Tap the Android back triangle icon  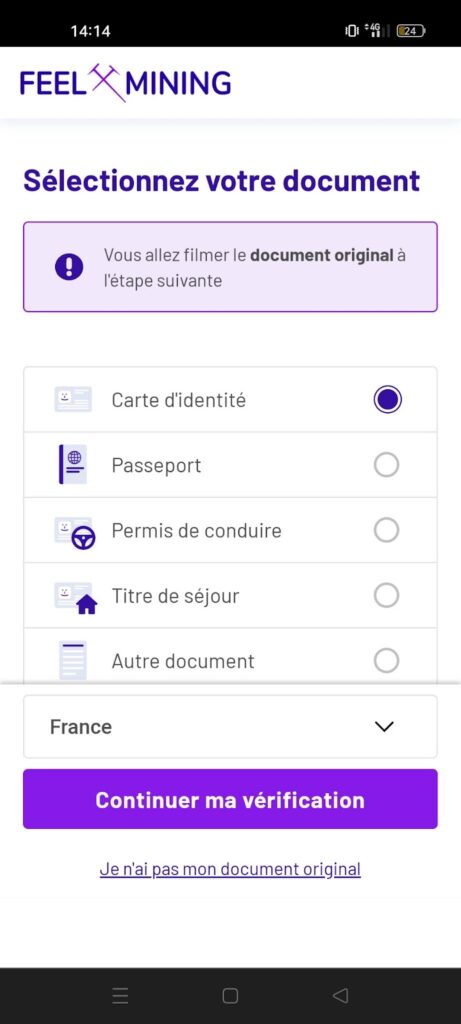[340, 995]
